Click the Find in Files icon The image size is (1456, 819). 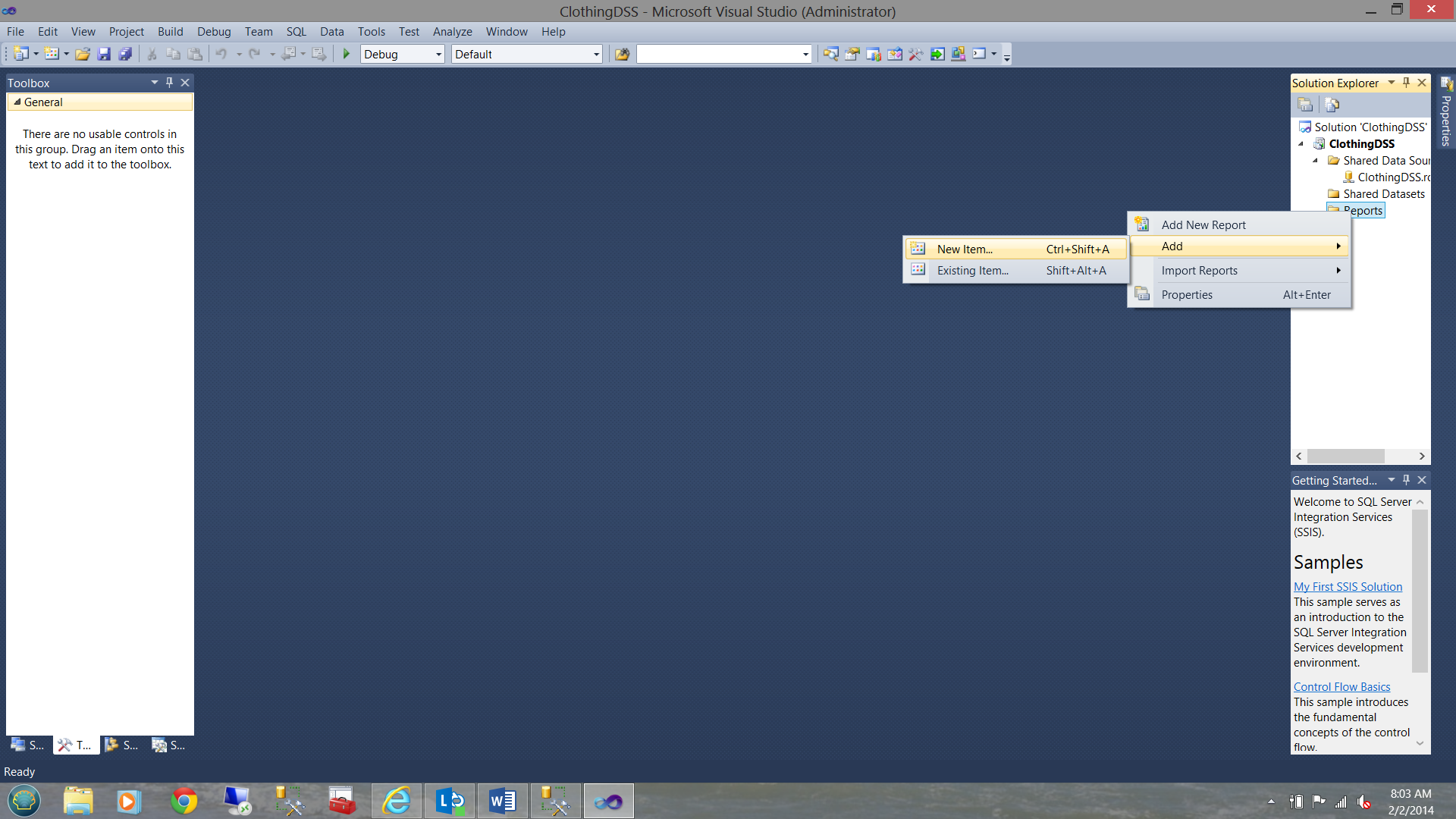(x=622, y=54)
